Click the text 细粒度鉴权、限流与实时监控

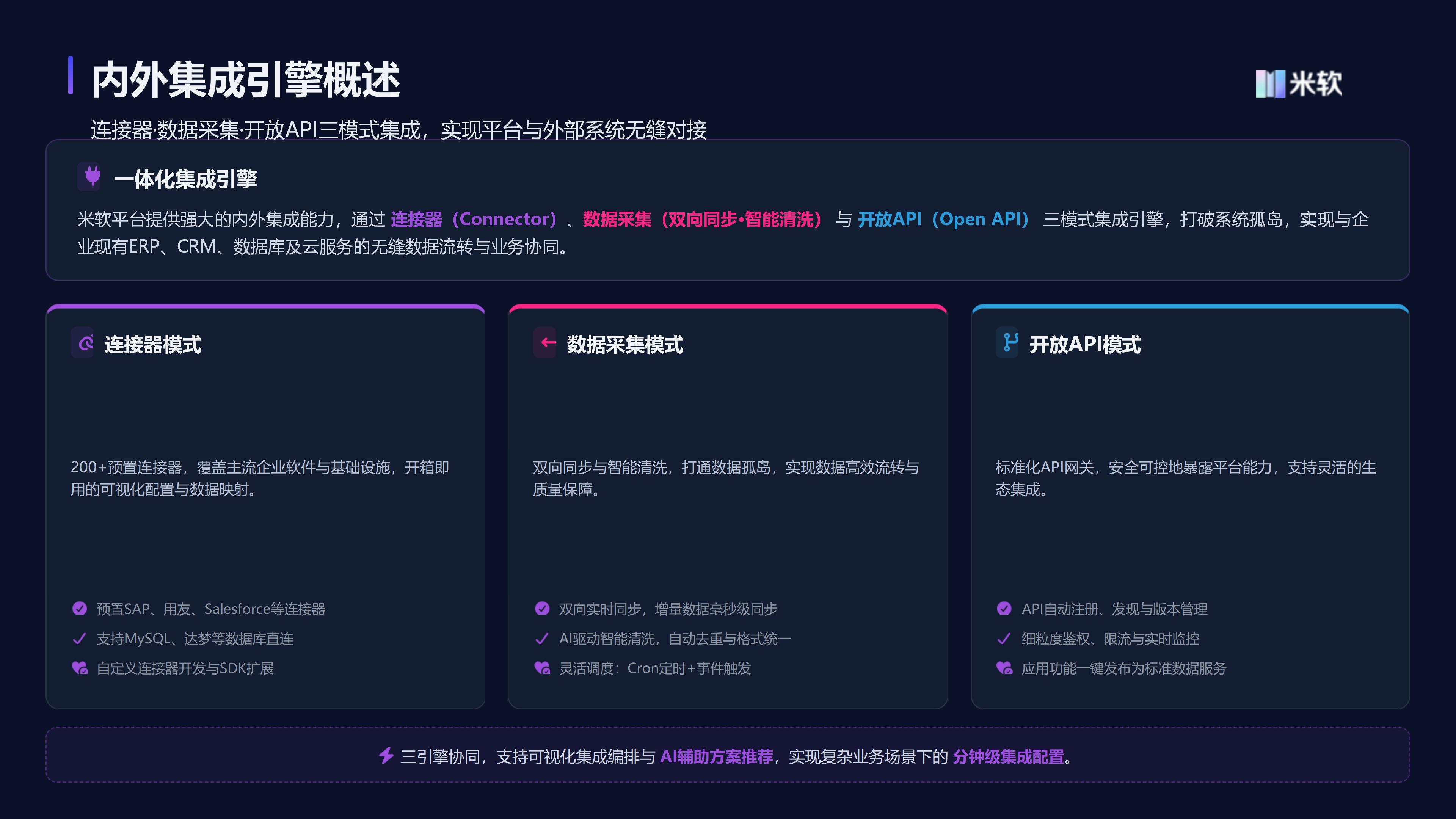pyautogui.click(x=1110, y=639)
